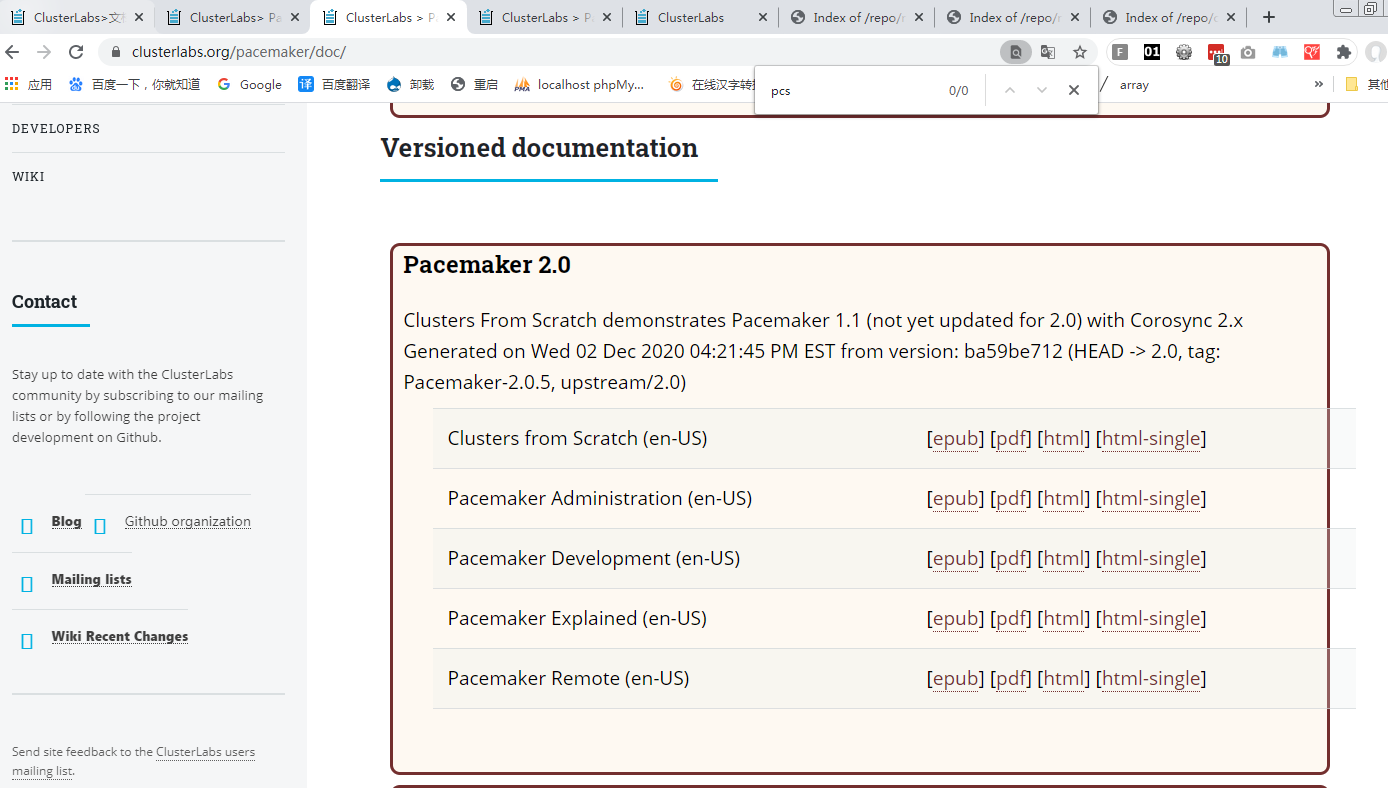Open the 重启 bookmark
Viewport: 1388px width, 788px height.
474,84
